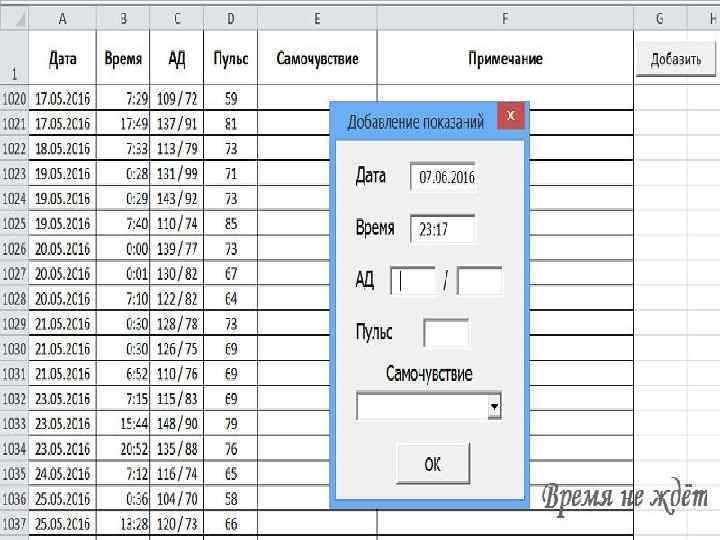Select the pressure cell 148 / 90
This screenshot has height=540, width=720.
(x=177, y=424)
